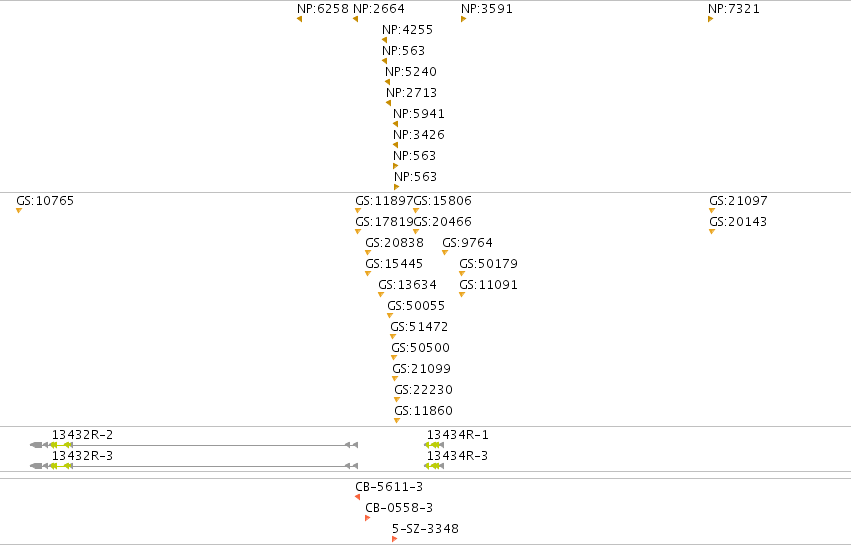Click the GS:50500 label text

point(421,348)
